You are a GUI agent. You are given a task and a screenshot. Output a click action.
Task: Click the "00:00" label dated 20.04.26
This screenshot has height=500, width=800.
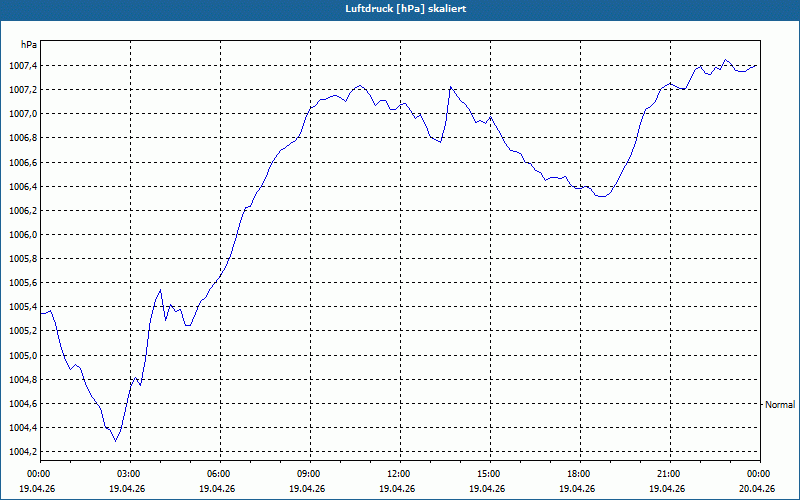(x=760, y=474)
